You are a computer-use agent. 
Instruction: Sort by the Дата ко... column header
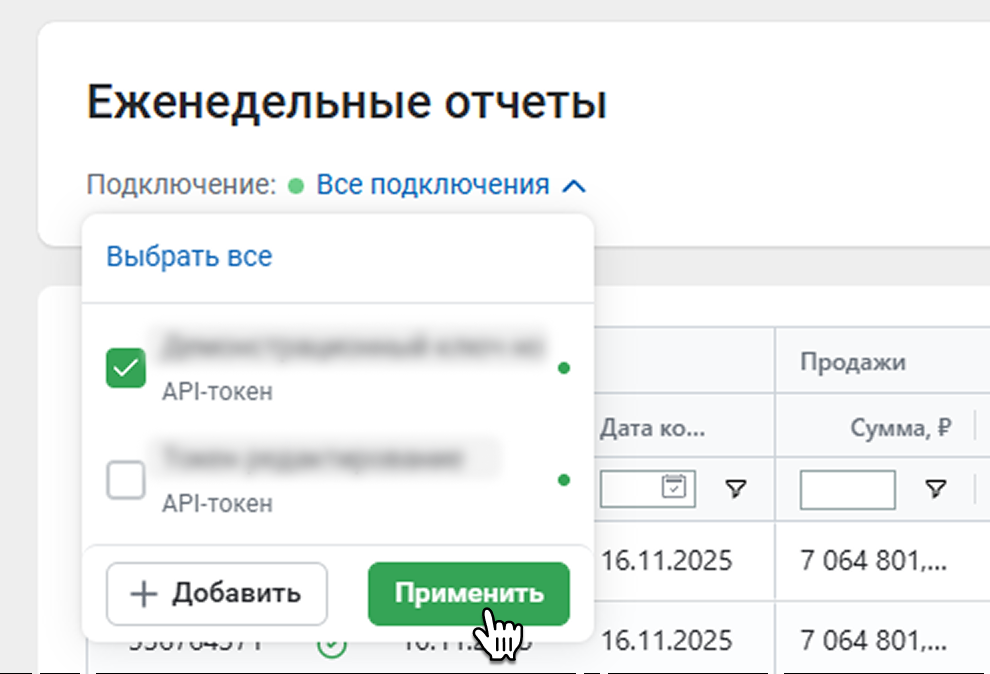point(653,429)
